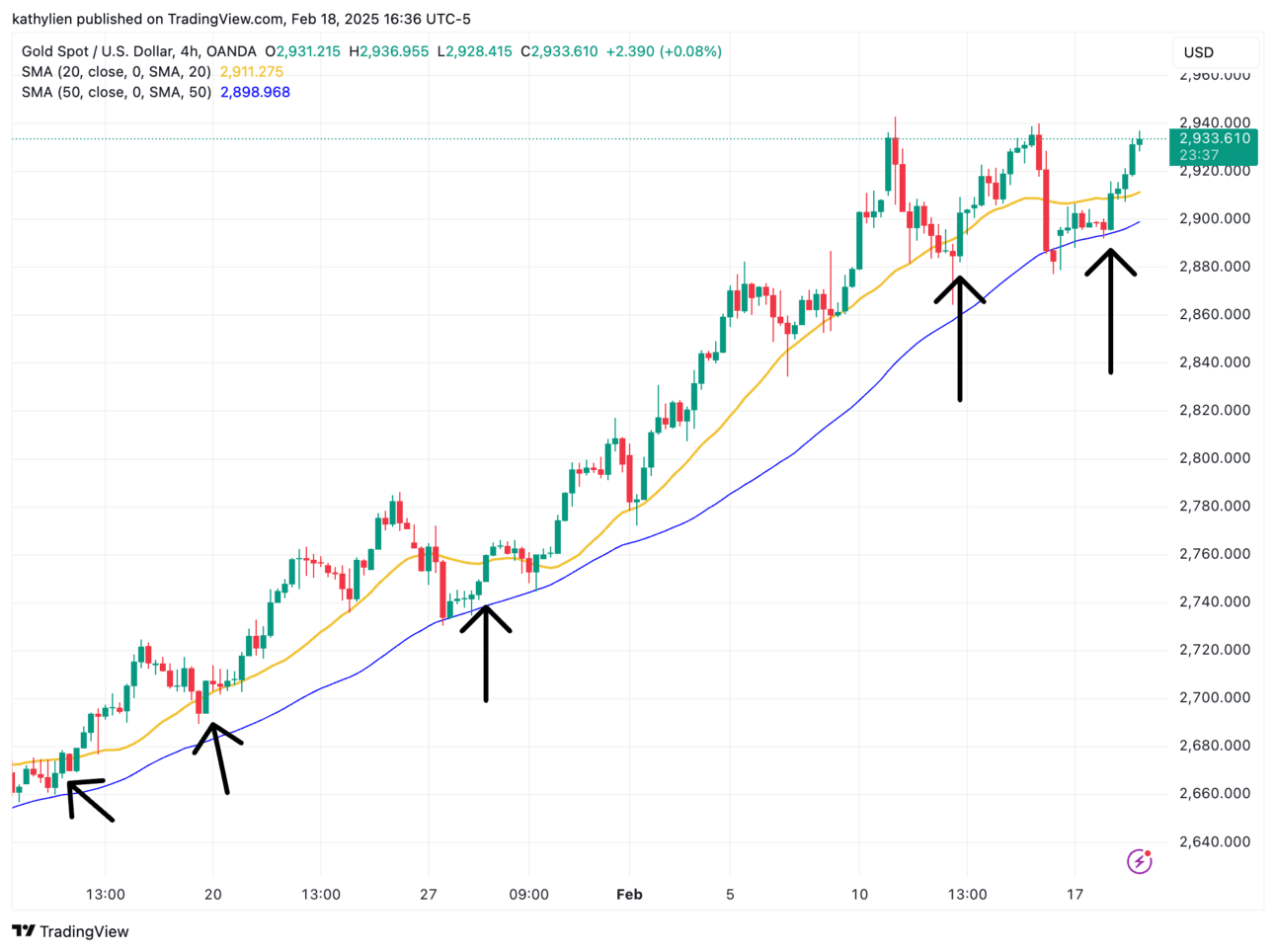Click the 2,940.000 price axis label

coord(1215,122)
